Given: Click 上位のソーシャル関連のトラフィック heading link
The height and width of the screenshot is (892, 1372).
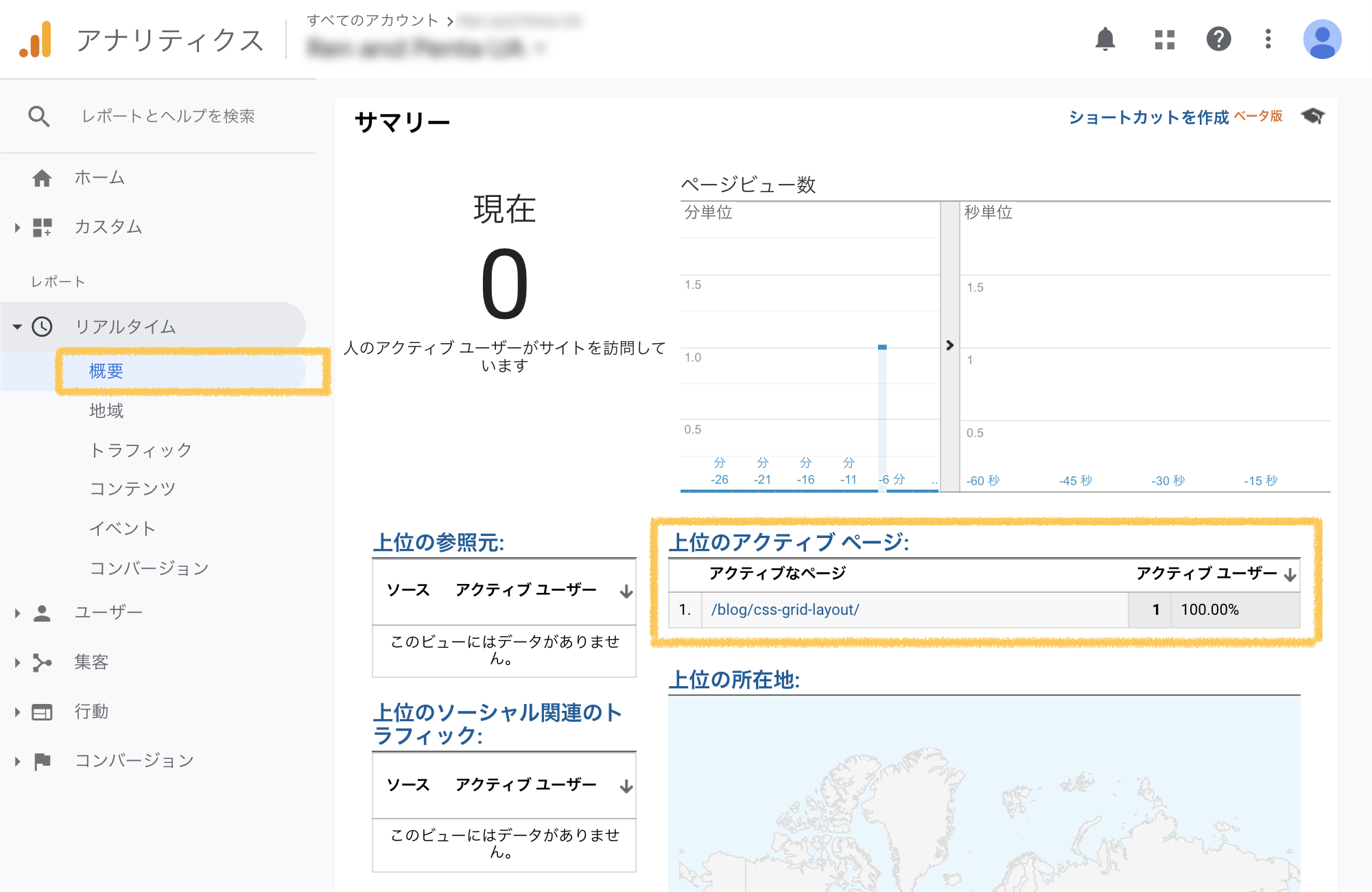Looking at the screenshot, I should [x=497, y=724].
